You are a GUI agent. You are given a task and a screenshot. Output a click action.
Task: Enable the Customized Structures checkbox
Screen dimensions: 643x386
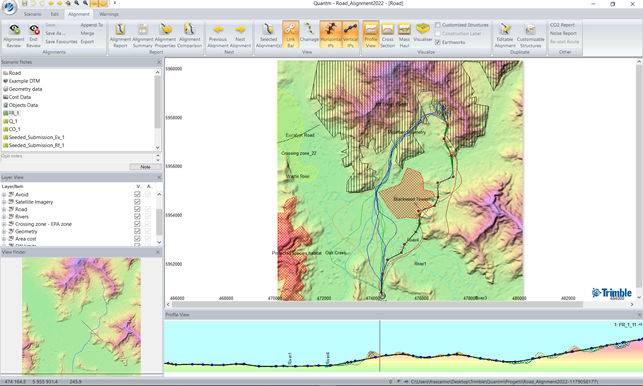tap(438, 25)
